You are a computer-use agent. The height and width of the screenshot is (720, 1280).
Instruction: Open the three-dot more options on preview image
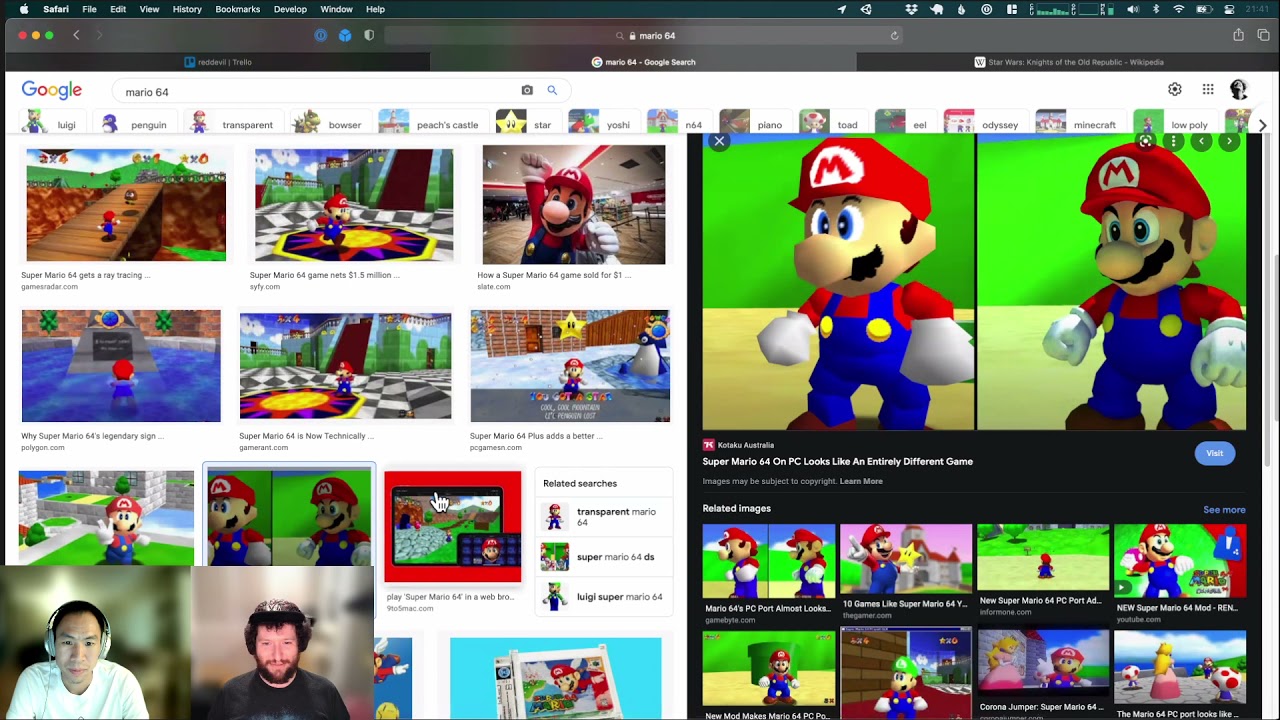click(x=1173, y=142)
